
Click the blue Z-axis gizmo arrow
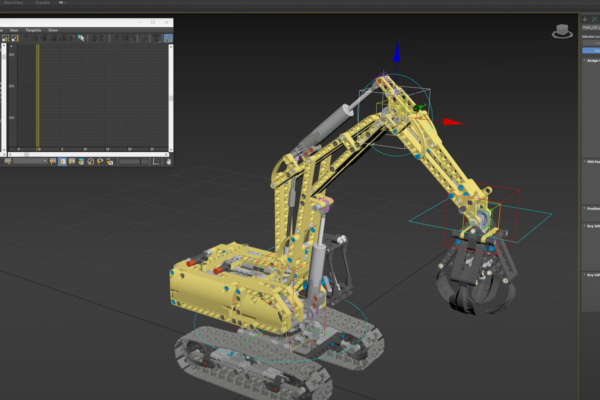[x=396, y=52]
